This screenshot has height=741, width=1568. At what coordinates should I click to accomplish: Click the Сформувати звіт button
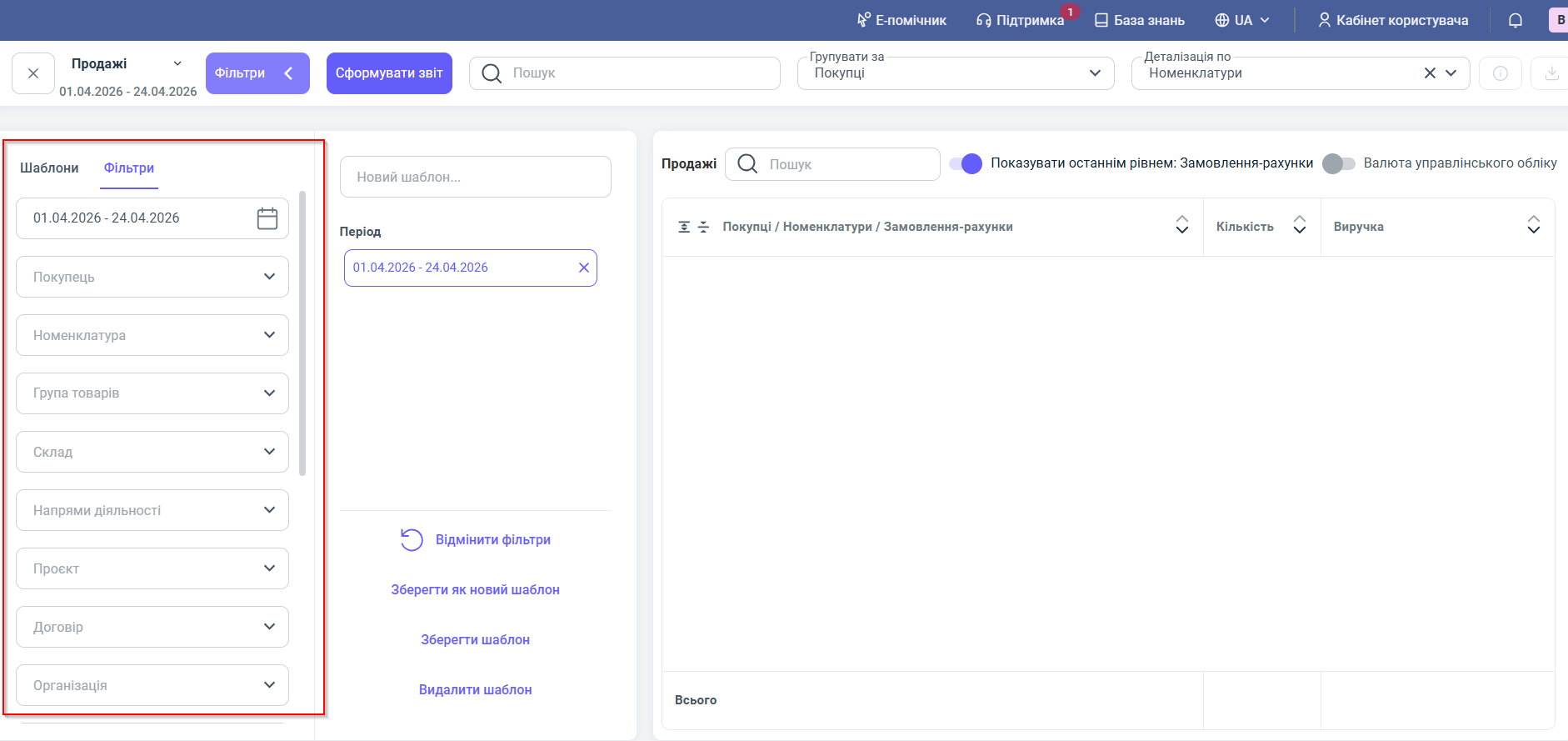tap(389, 73)
